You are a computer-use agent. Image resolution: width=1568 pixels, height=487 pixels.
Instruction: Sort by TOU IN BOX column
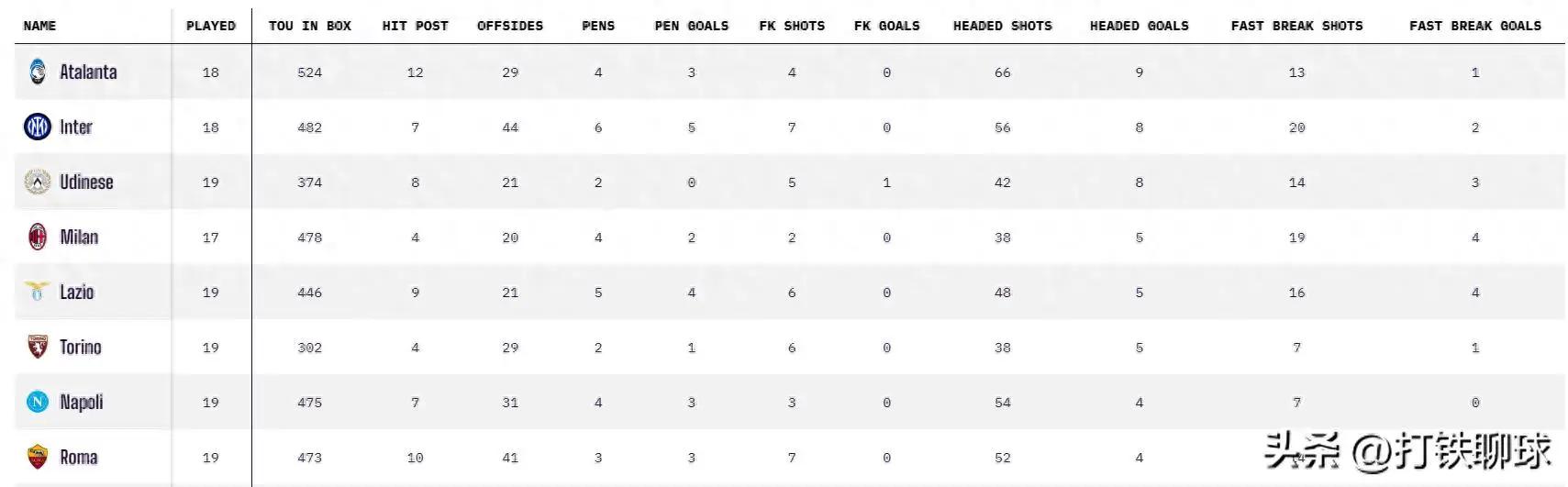point(310,26)
